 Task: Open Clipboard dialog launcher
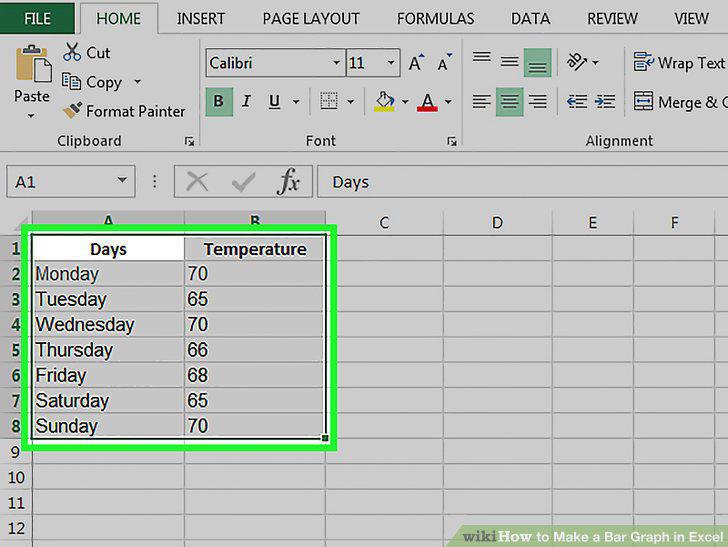pyautogui.click(x=189, y=141)
